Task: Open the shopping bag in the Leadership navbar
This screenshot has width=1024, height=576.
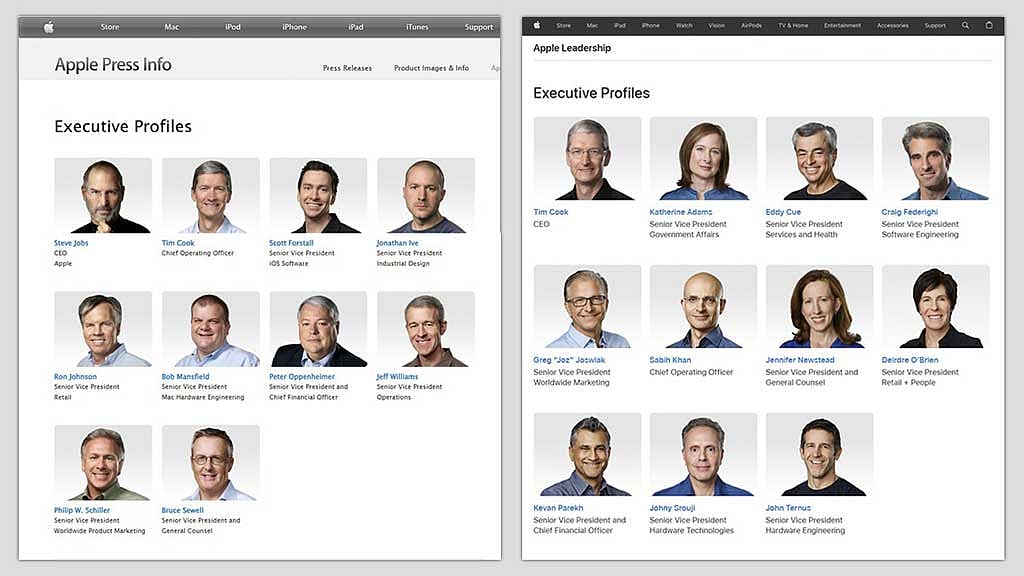Action: [x=989, y=25]
